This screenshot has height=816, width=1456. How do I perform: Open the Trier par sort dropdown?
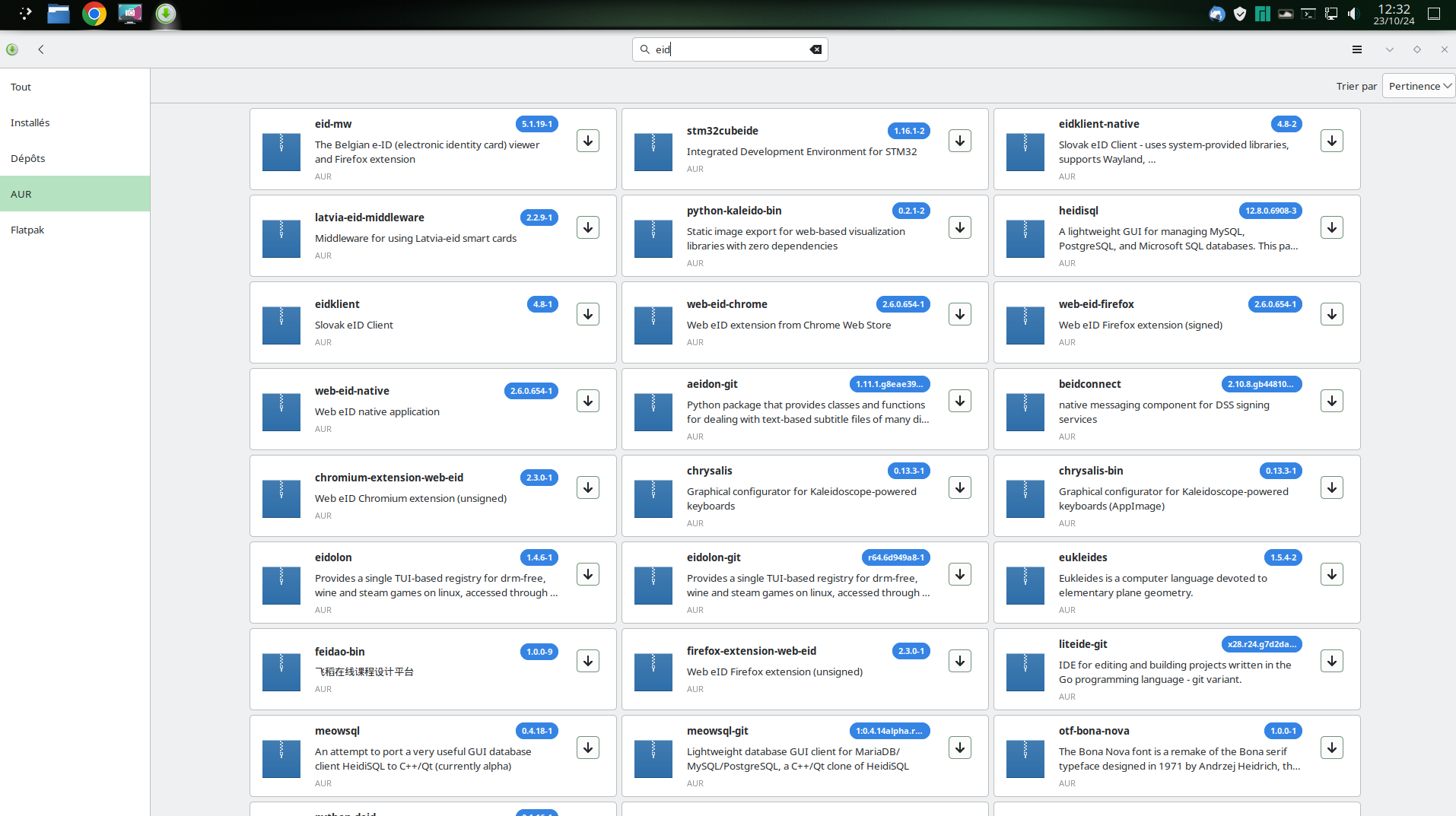pyautogui.click(x=1418, y=86)
